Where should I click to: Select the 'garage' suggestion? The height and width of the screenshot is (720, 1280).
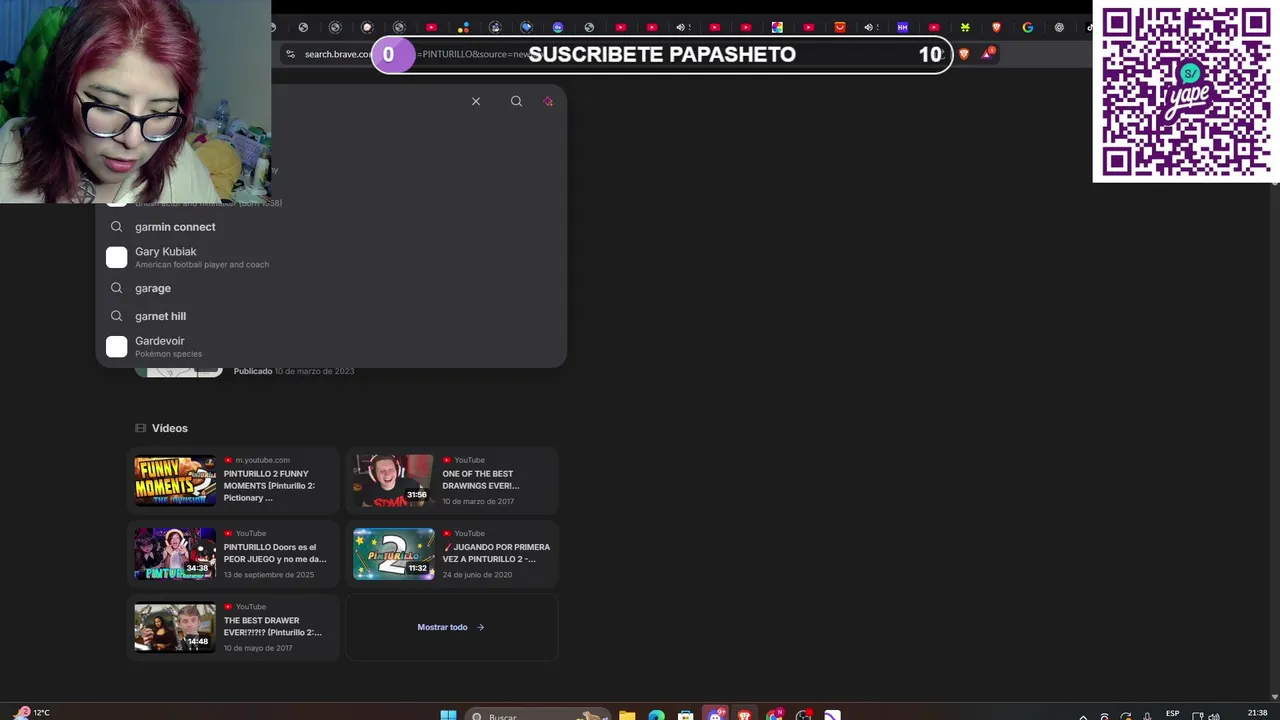331,288
